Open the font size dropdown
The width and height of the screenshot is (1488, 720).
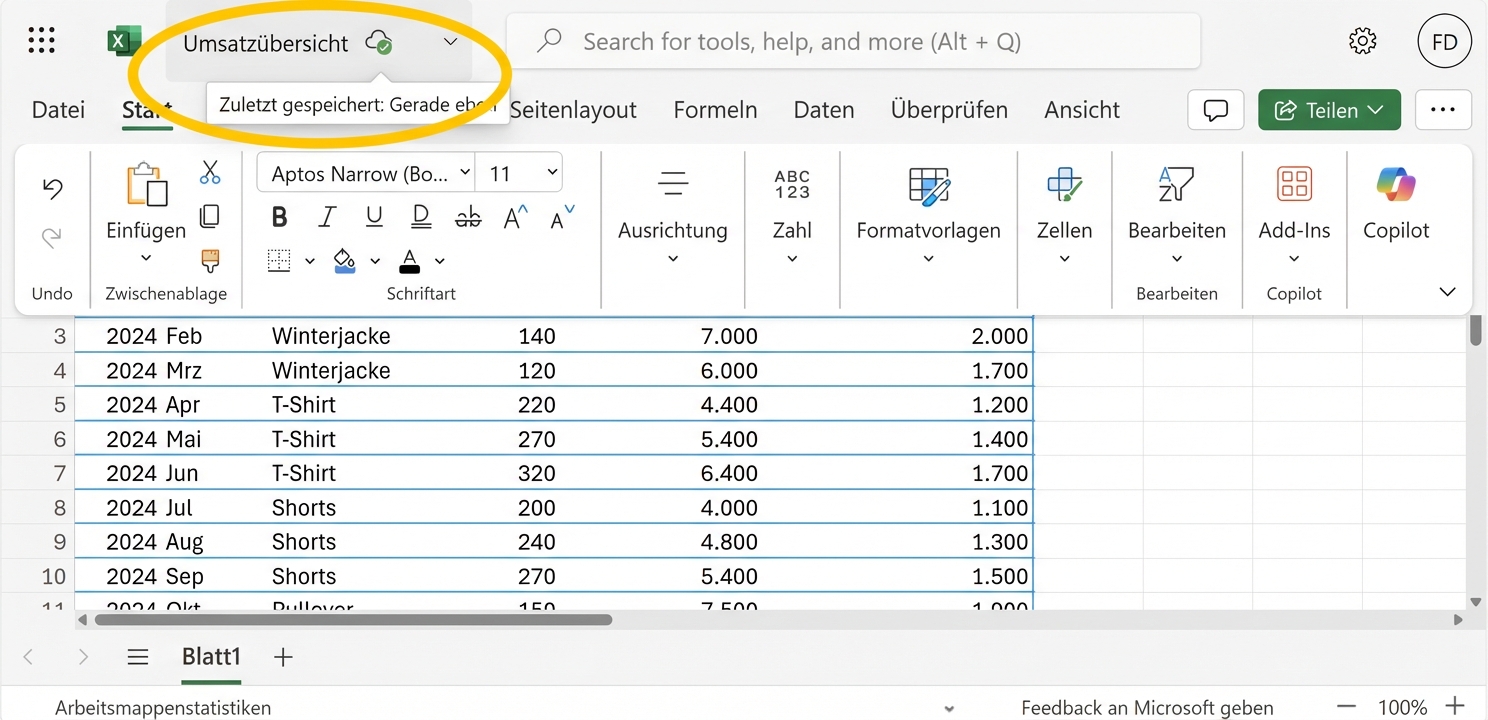click(x=519, y=172)
